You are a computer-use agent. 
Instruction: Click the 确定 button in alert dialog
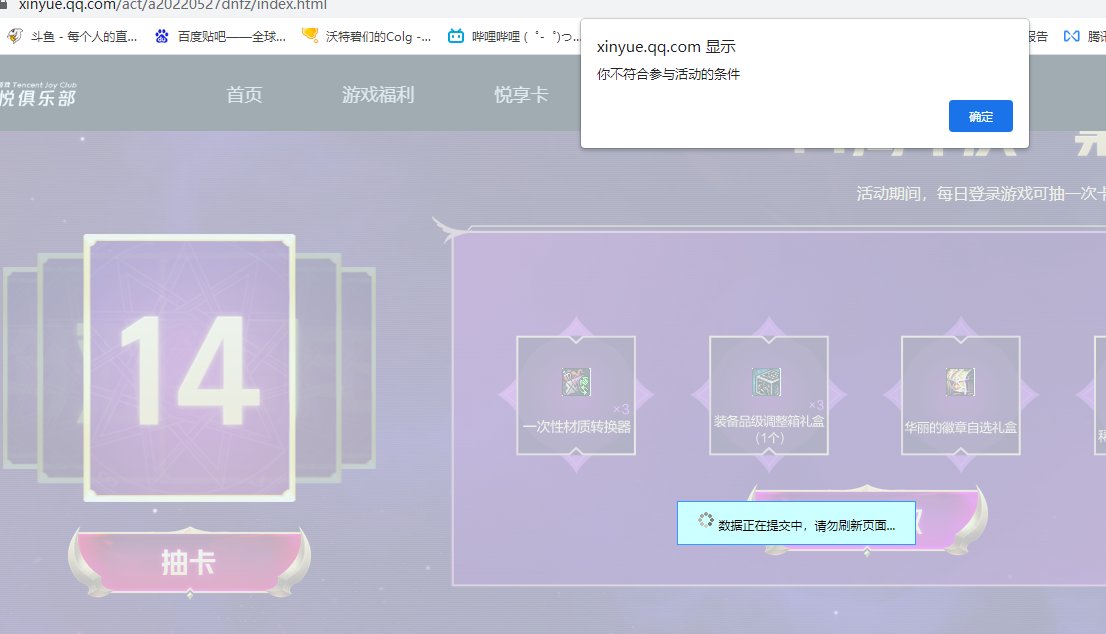pyautogui.click(x=980, y=116)
